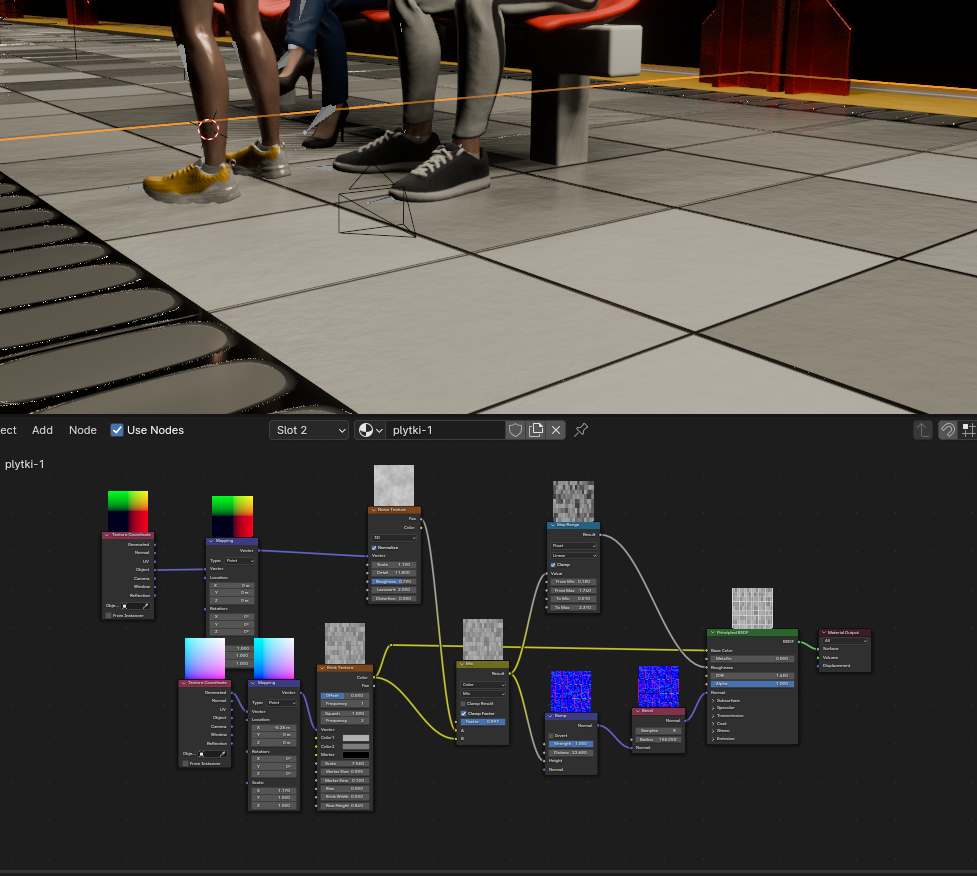Click the parent node tree arrow icon
Screen dimensions: 977x876
pyautogui.click(x=922, y=430)
